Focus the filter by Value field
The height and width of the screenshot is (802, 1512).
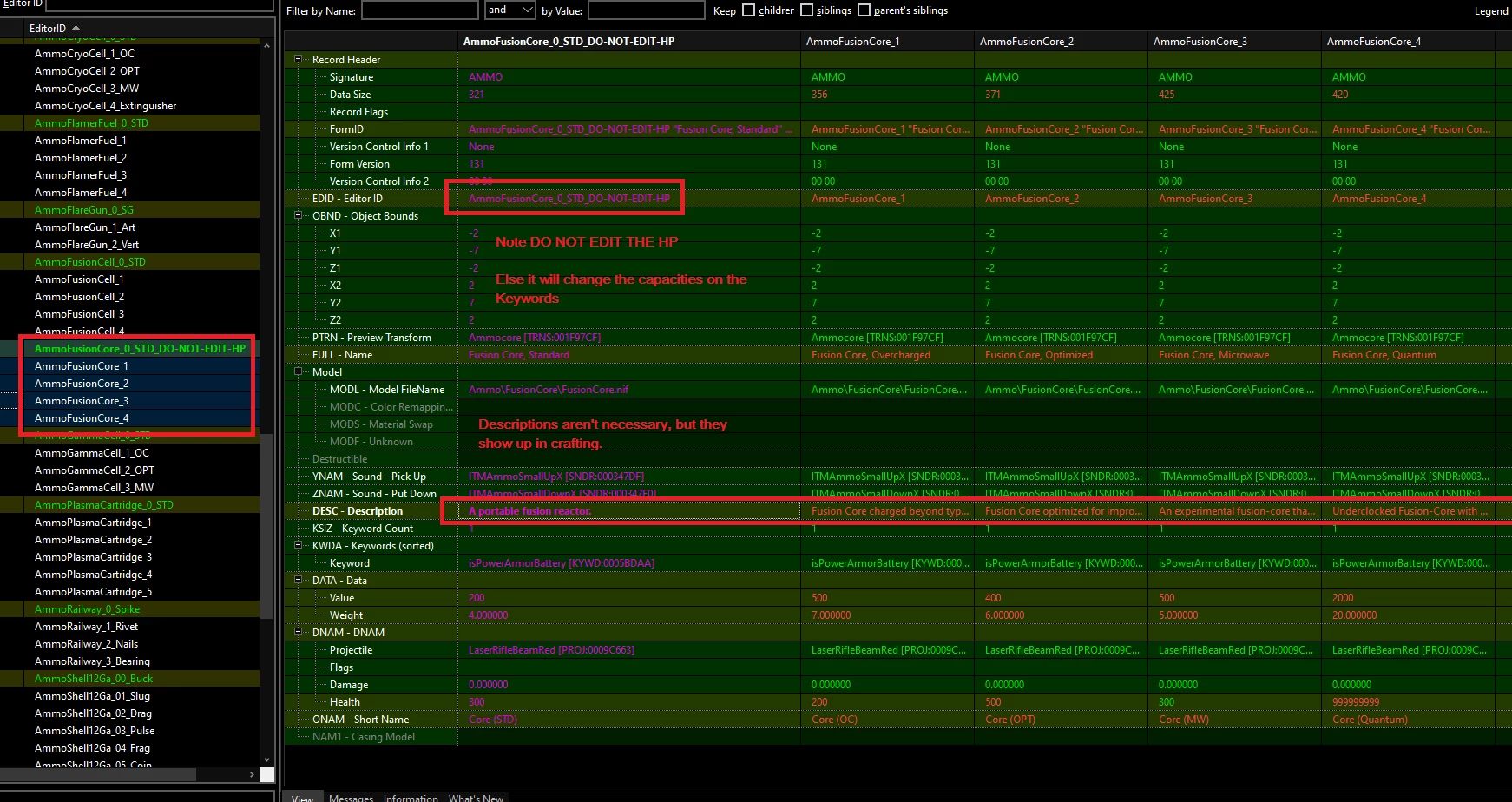pos(647,10)
